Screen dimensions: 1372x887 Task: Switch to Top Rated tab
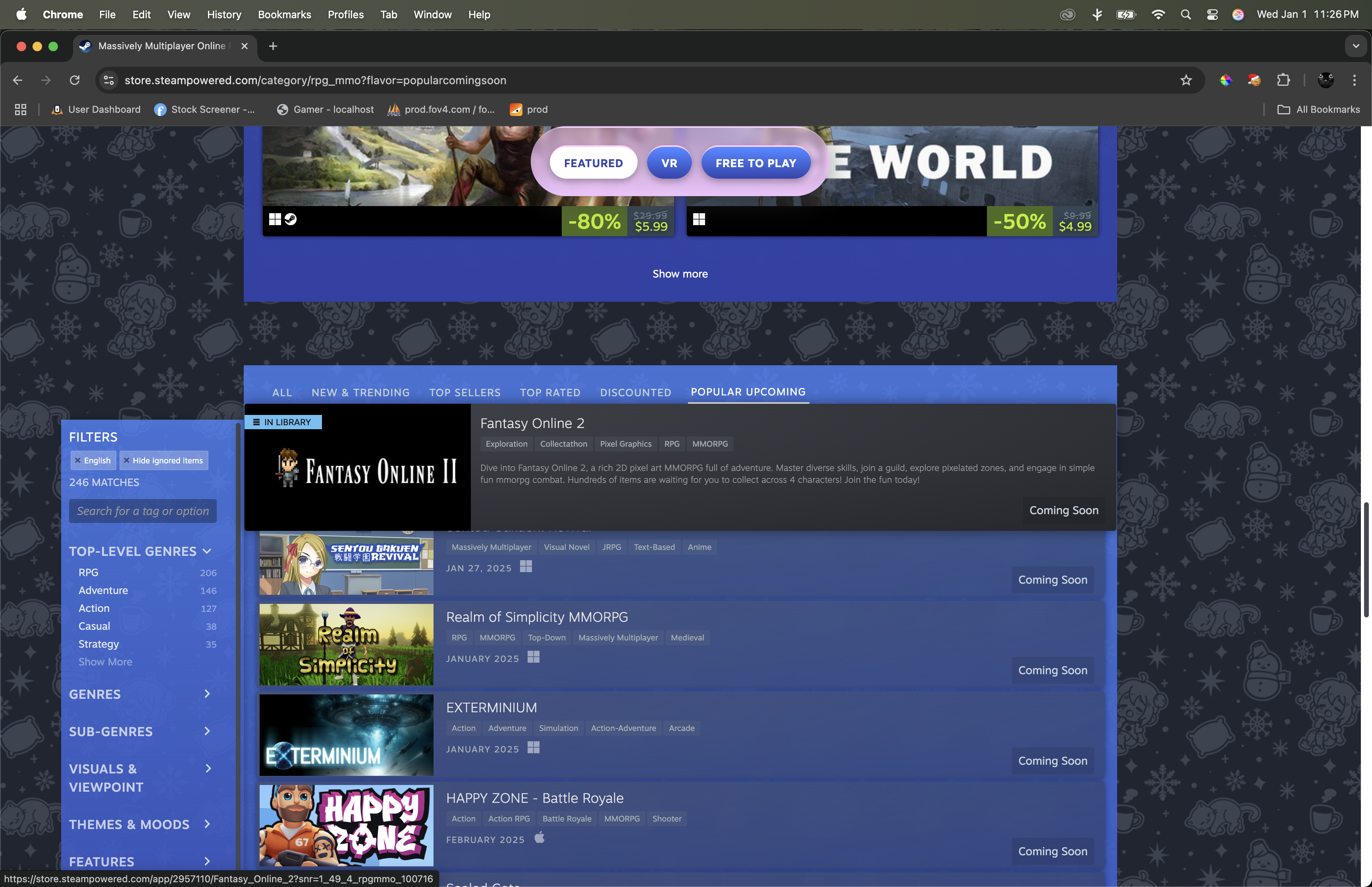click(x=550, y=392)
